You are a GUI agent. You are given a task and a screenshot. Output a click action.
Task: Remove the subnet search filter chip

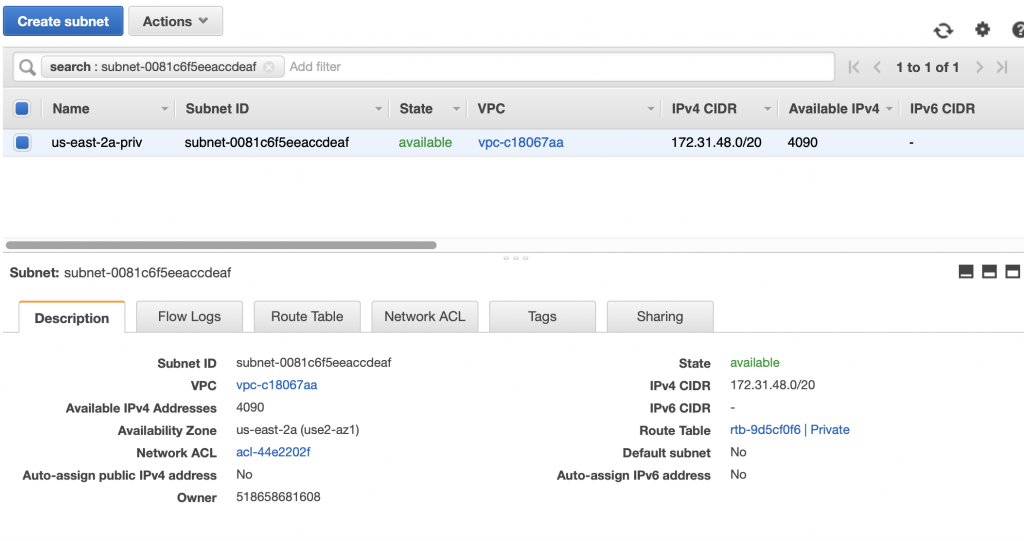click(269, 67)
